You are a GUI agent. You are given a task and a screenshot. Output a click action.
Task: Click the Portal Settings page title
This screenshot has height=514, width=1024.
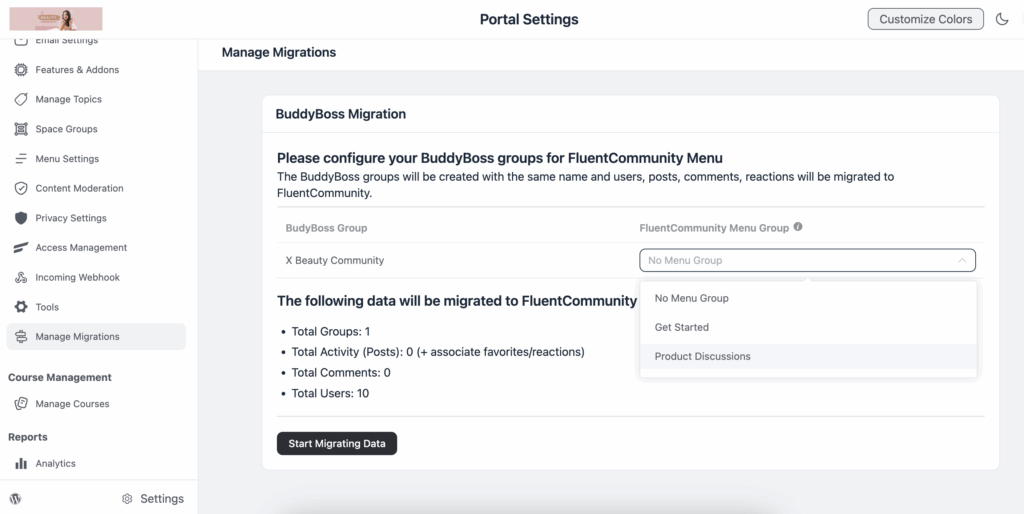(529, 20)
